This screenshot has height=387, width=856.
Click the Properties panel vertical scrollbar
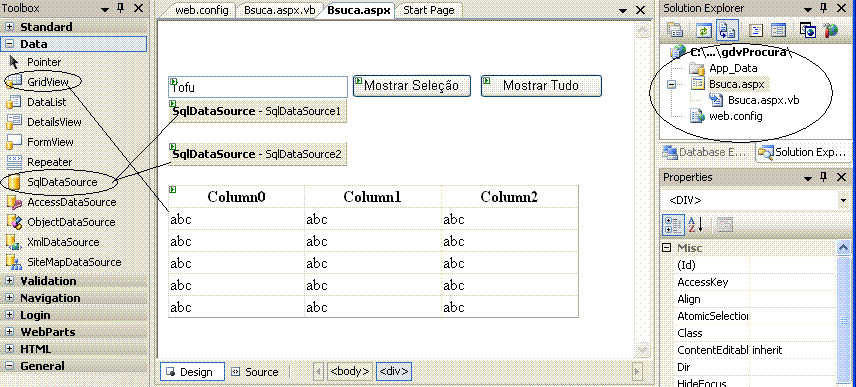pyautogui.click(x=843, y=314)
